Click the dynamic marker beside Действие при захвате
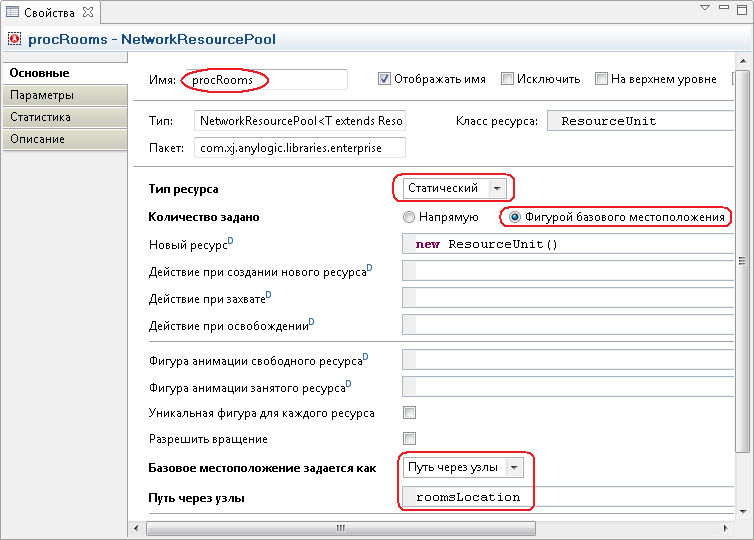Image resolution: width=754 pixels, height=540 pixels. click(268, 294)
